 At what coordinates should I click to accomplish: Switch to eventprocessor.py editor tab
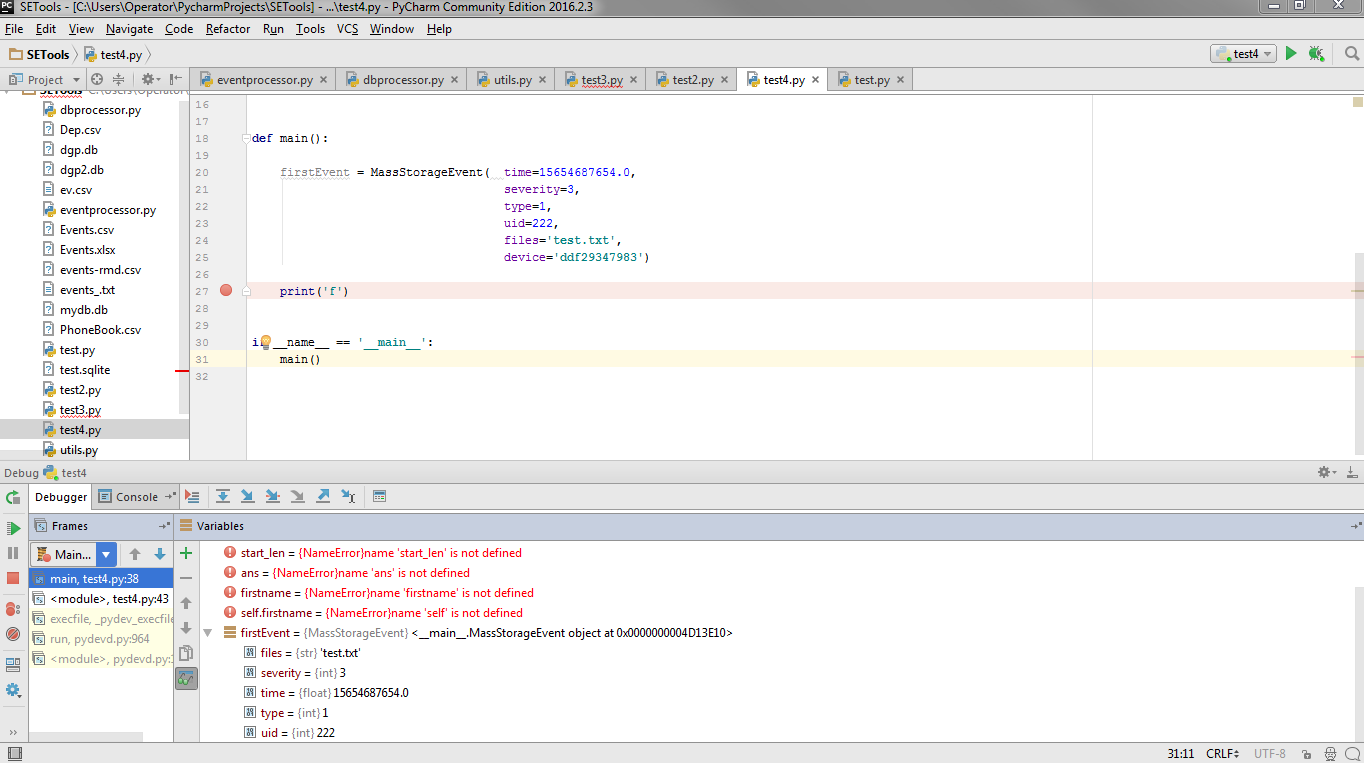[264, 80]
